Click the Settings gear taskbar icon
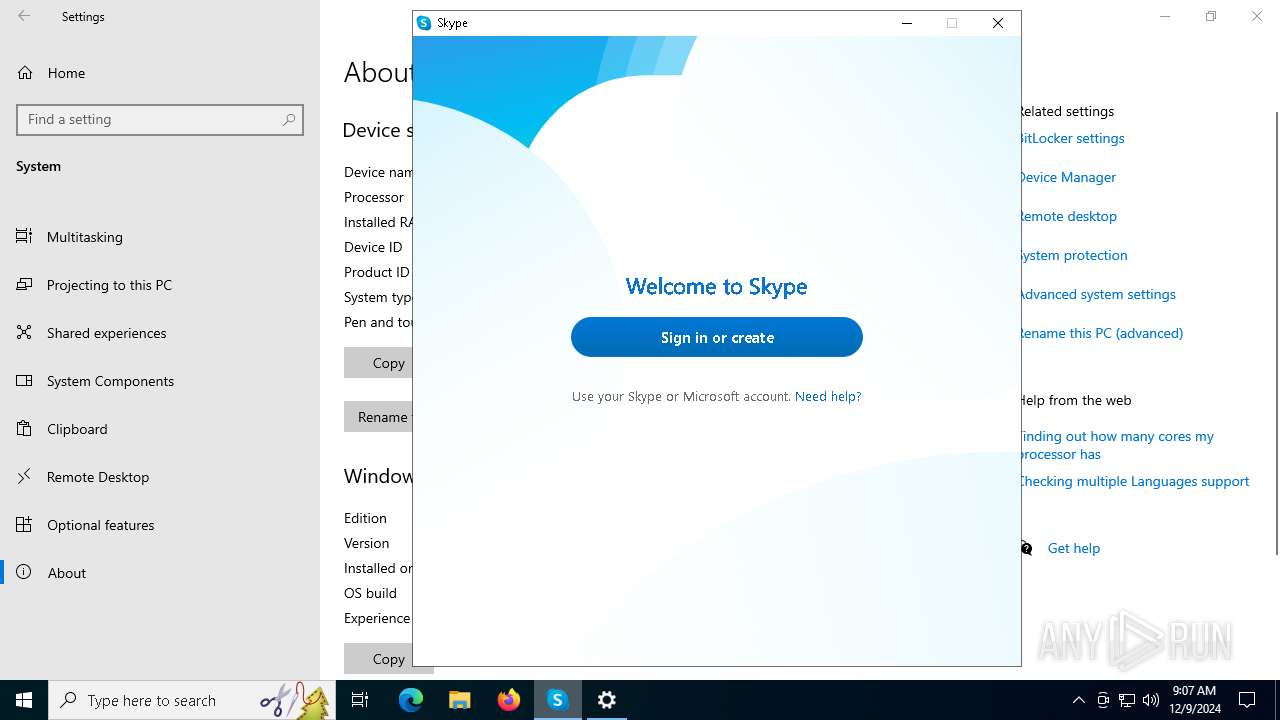1280x720 pixels. pyautogui.click(x=606, y=700)
